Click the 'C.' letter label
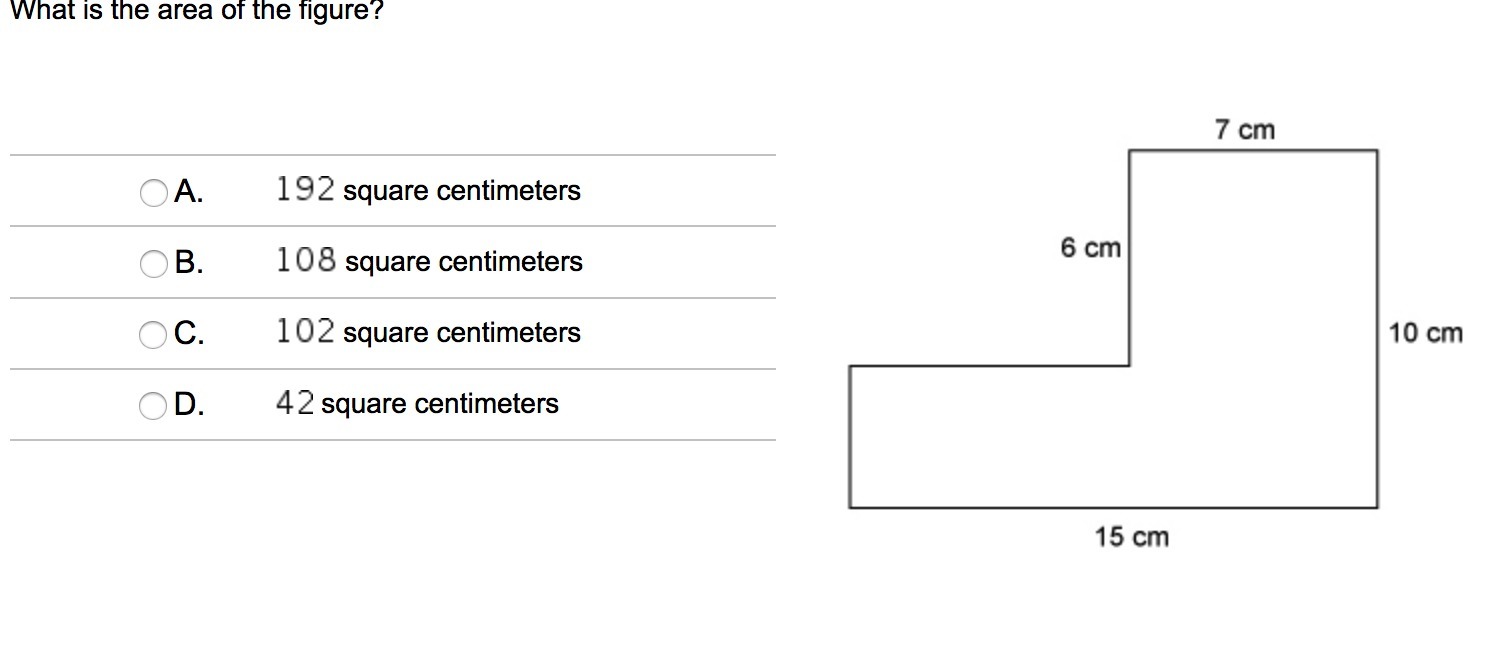1506x656 pixels. tap(189, 334)
